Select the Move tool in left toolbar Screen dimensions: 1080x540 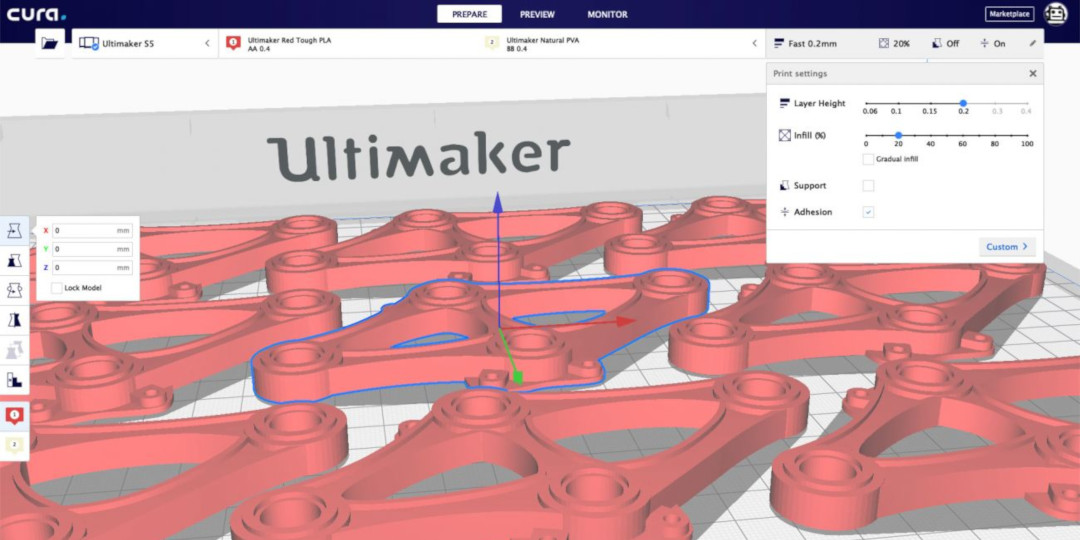click(14, 231)
